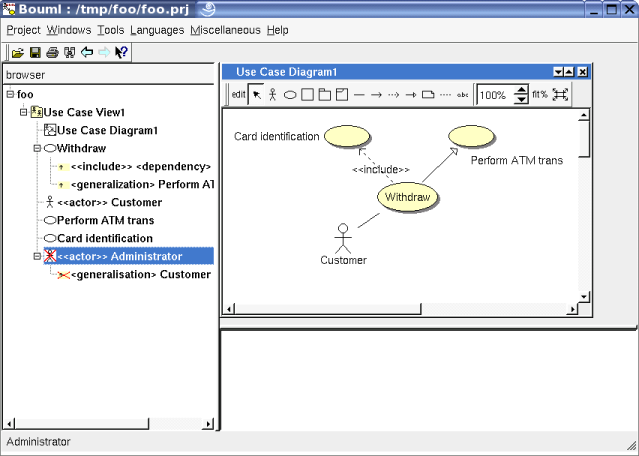639x456 pixels.
Task: Collapse the Administrator actor node
Action: 37,256
